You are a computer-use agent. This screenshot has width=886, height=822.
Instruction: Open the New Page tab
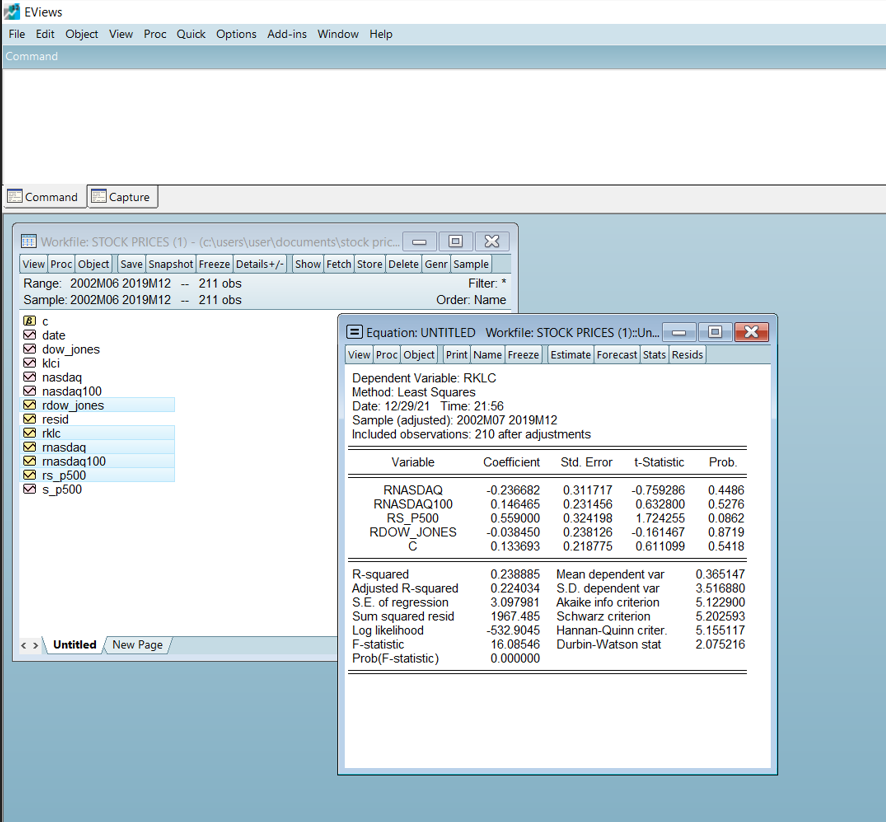[x=137, y=645]
